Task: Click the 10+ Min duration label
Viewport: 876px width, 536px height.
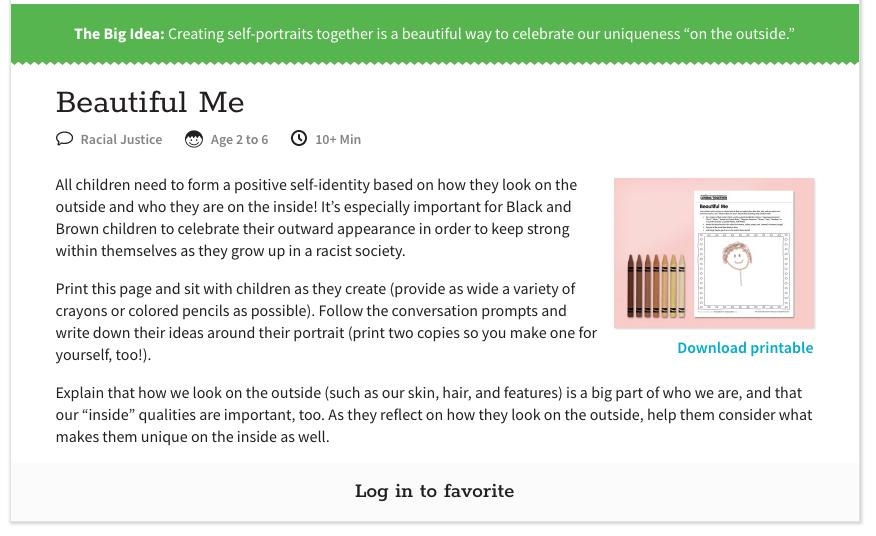Action: pyautogui.click(x=338, y=140)
